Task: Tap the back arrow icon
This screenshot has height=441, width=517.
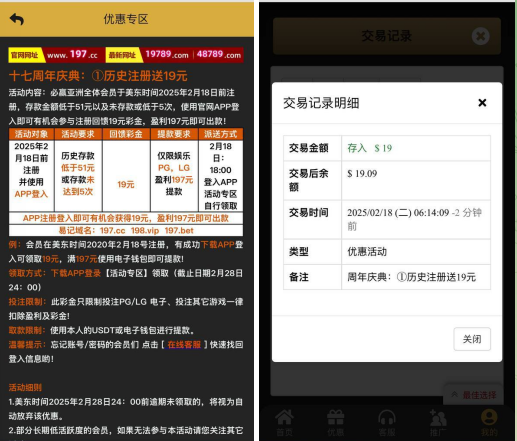Action: 17,19
